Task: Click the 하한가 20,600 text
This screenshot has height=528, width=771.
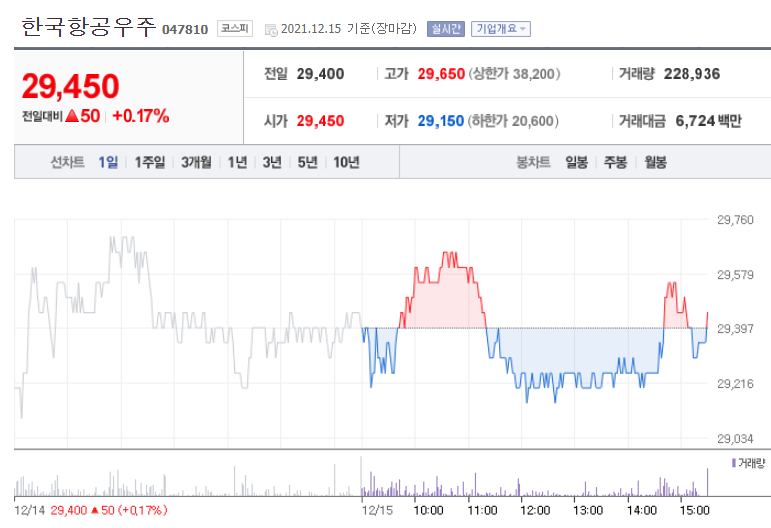Action: [513, 121]
